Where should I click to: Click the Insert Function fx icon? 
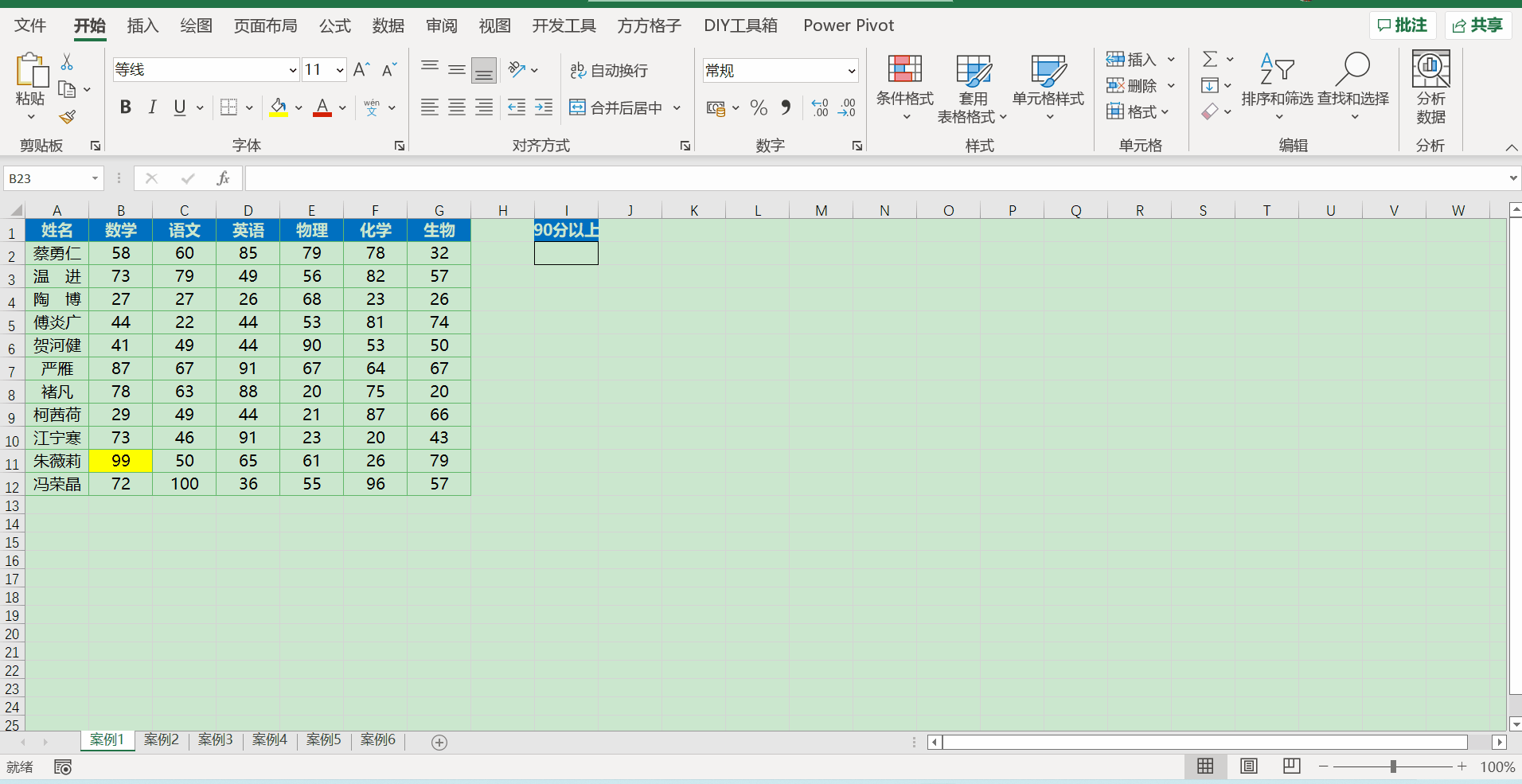tap(224, 178)
